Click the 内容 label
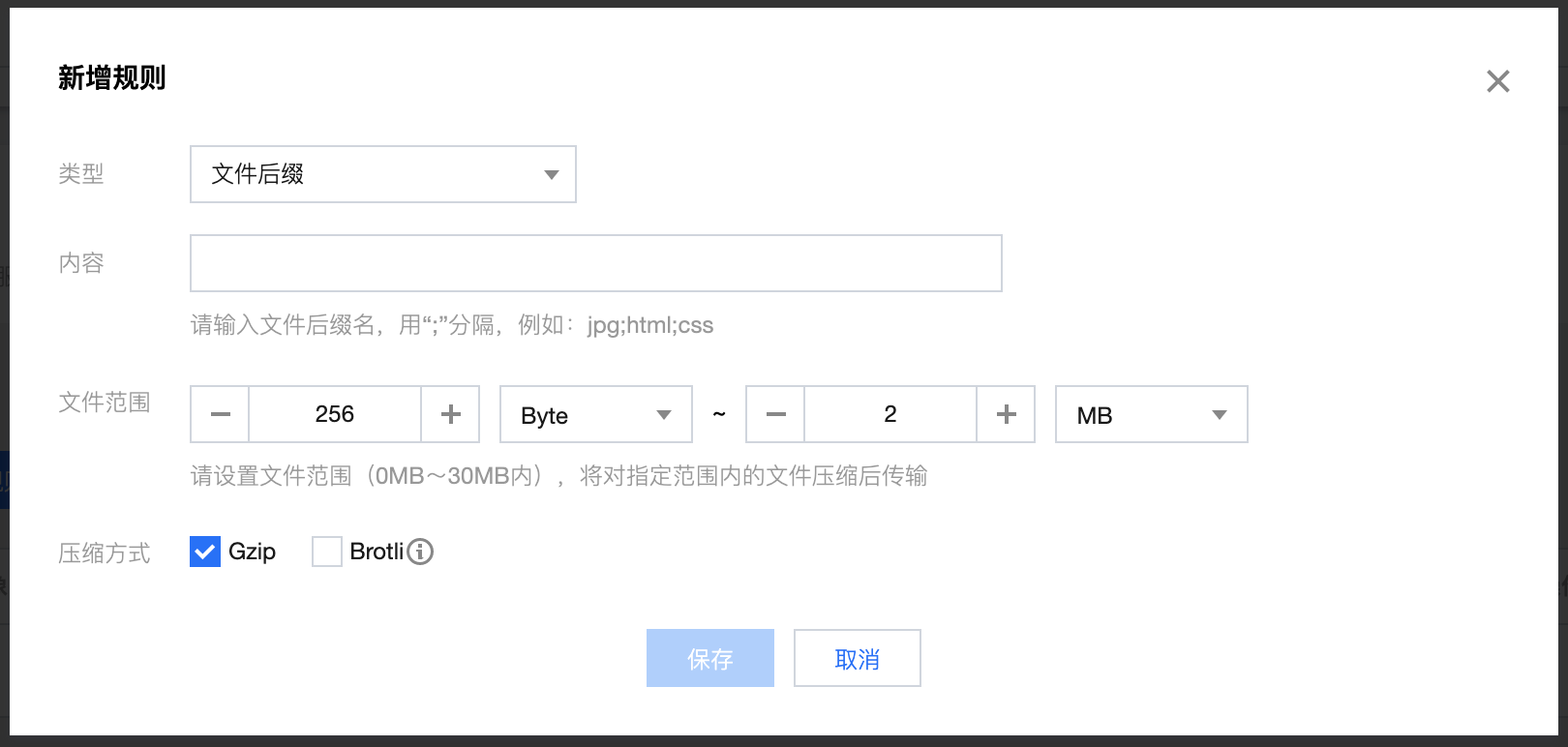1568x747 pixels. click(81, 263)
